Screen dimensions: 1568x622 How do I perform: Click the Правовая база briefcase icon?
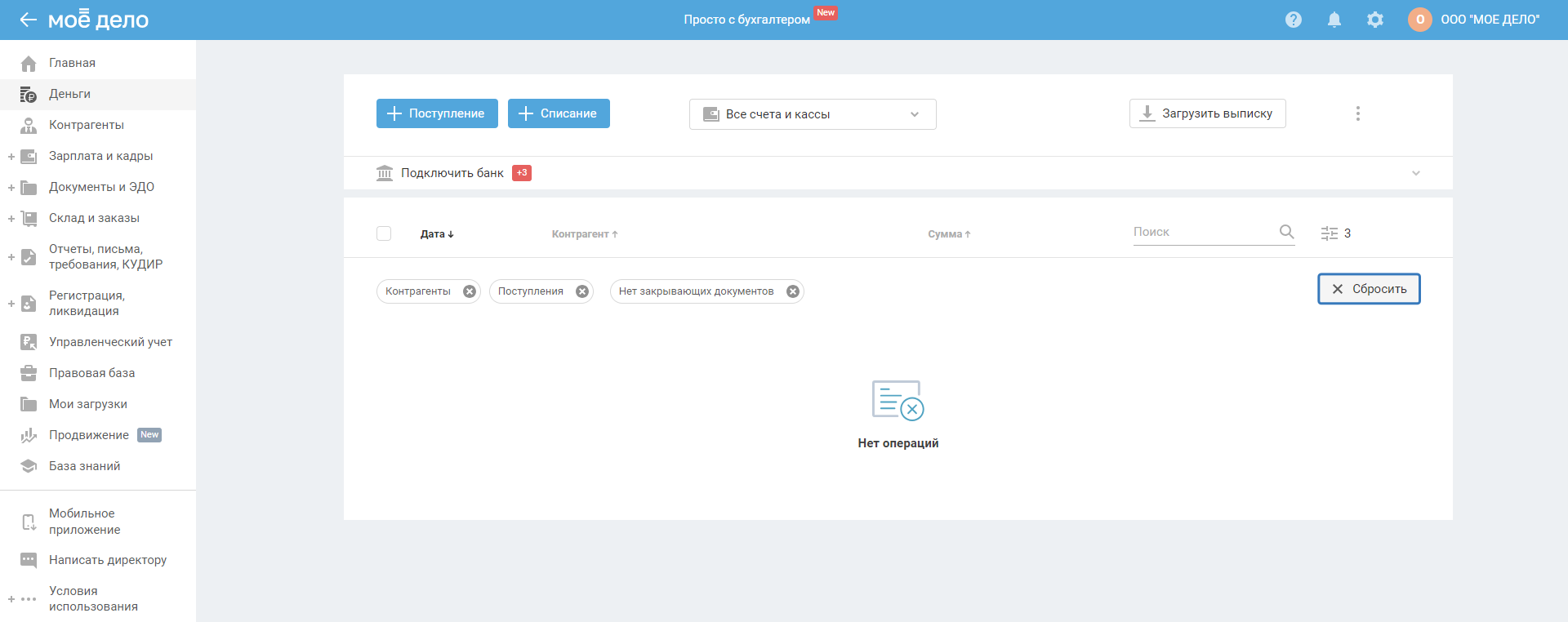pyautogui.click(x=29, y=373)
